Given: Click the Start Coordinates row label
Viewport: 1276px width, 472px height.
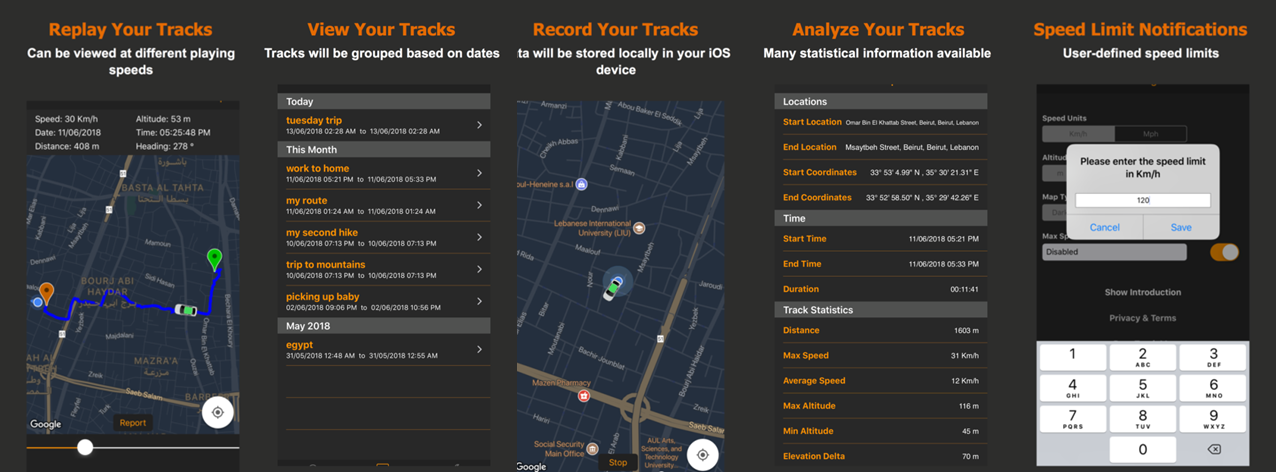Looking at the screenshot, I should point(820,172).
